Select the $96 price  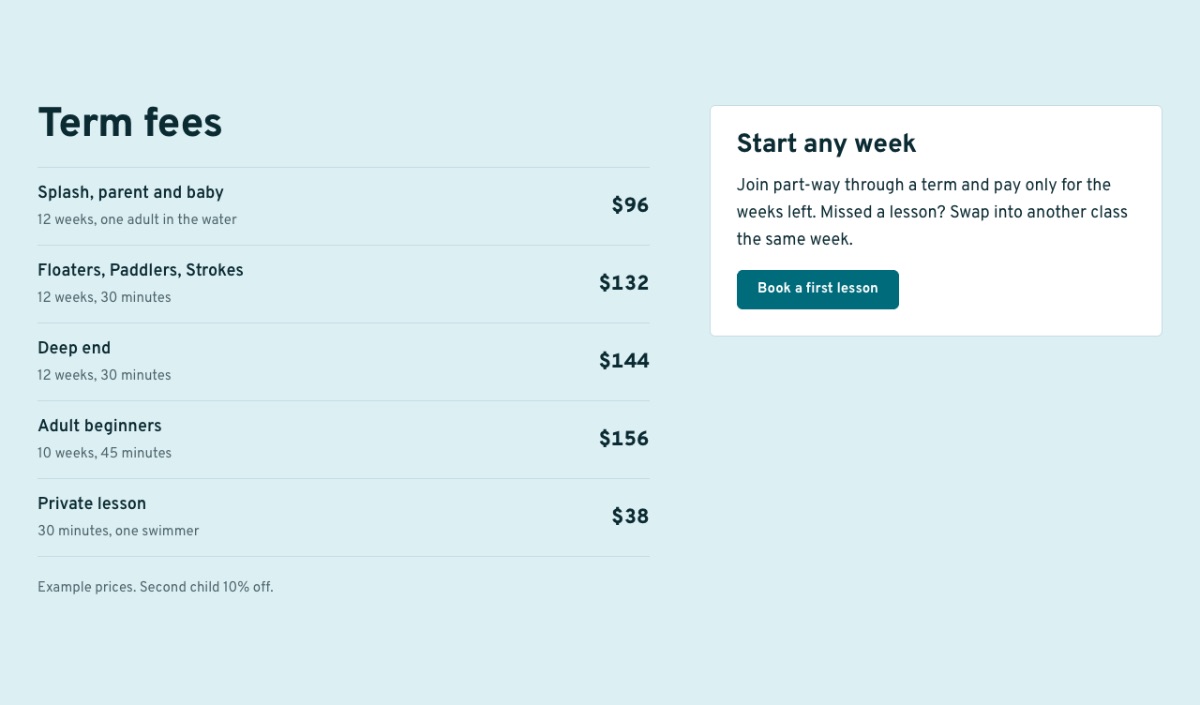click(x=630, y=205)
